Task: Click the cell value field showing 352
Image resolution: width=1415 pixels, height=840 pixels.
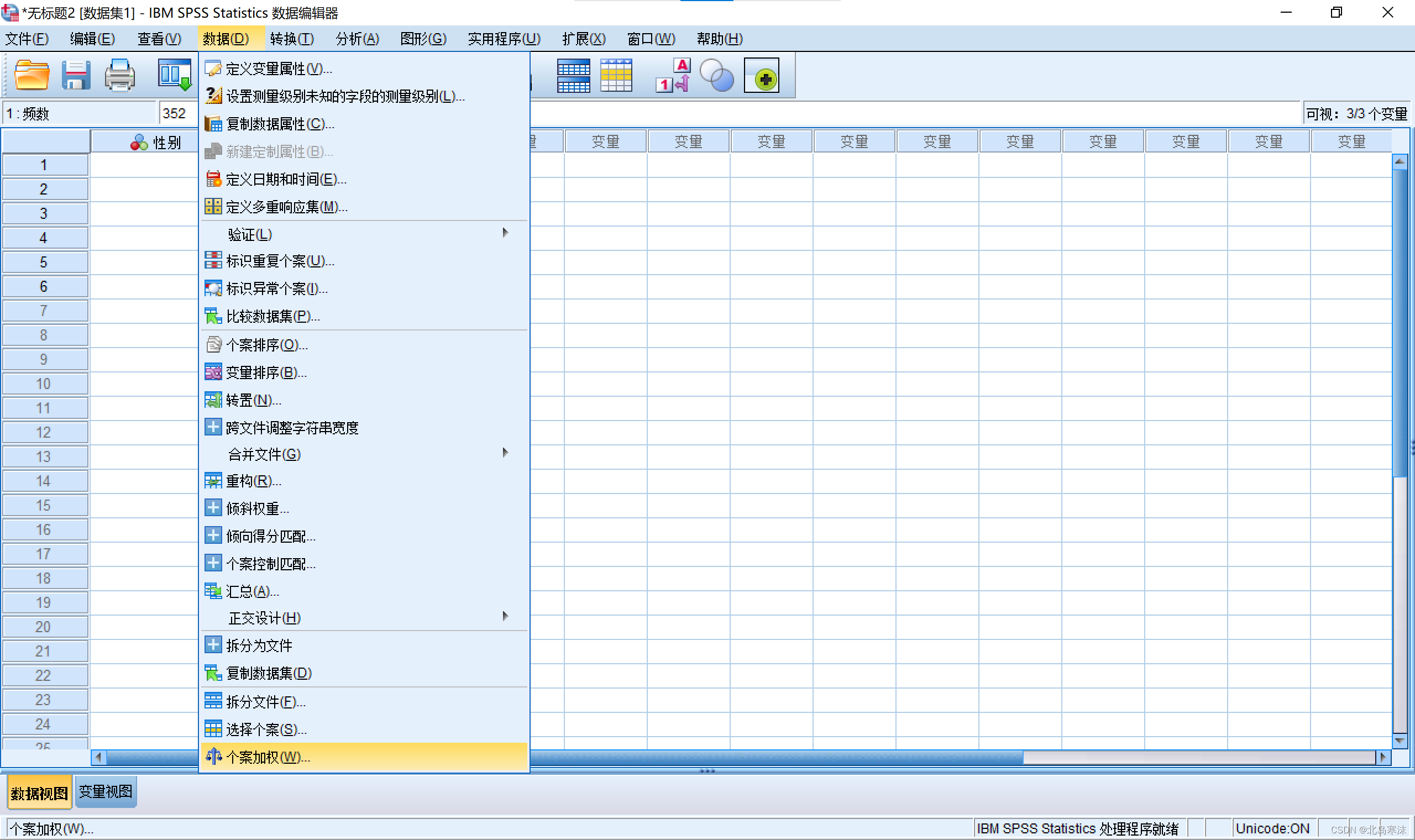Action: pos(176,113)
